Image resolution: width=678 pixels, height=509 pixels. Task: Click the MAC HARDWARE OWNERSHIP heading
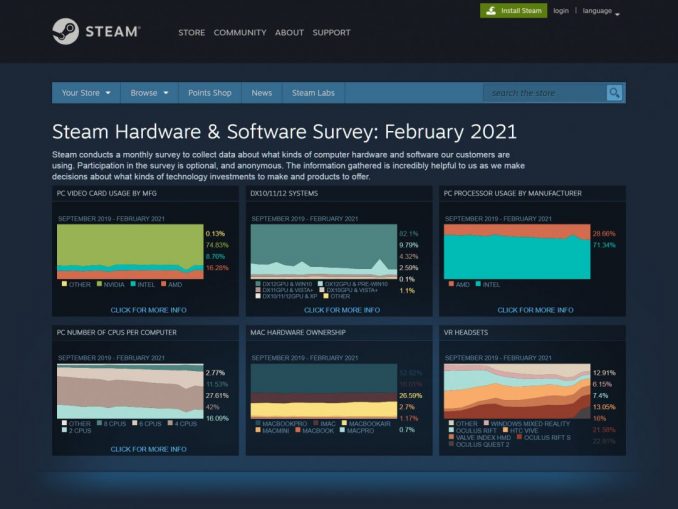297,333
